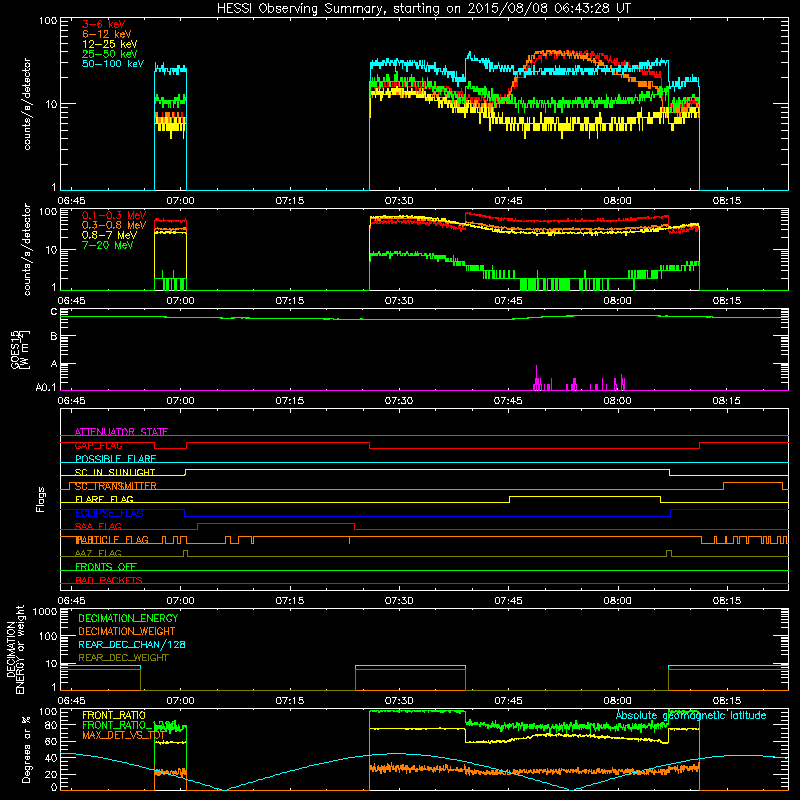Click the '7-20 MeV' legend entry

pyautogui.click(x=107, y=245)
